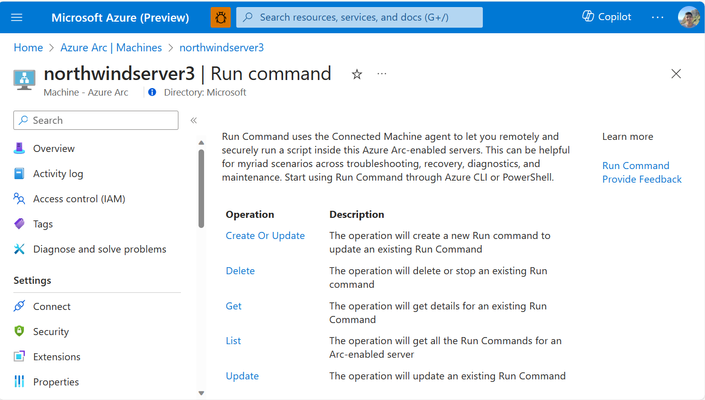The image size is (705, 400).
Task: Close the Run command blade
Action: 676,74
